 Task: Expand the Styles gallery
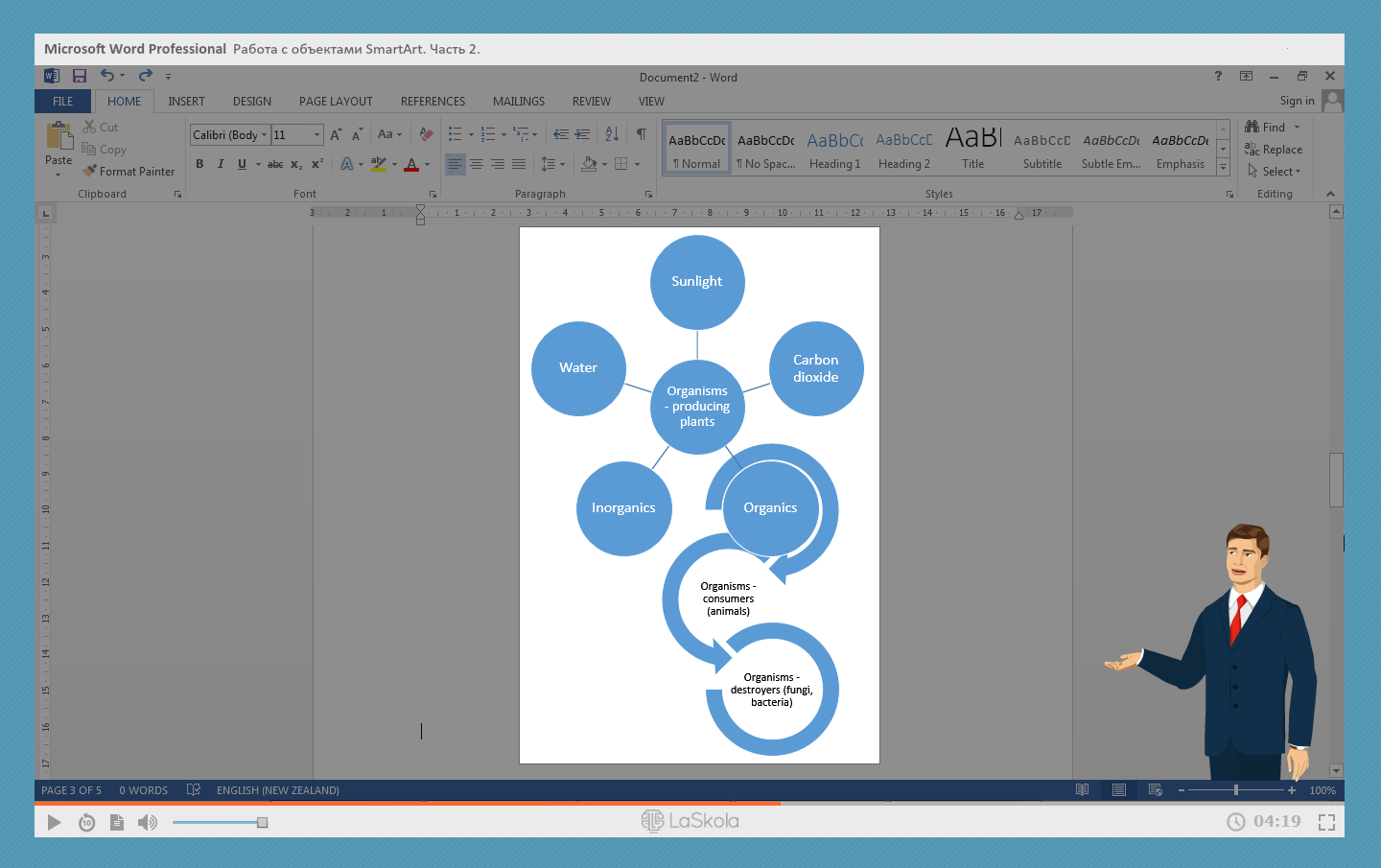1223,168
